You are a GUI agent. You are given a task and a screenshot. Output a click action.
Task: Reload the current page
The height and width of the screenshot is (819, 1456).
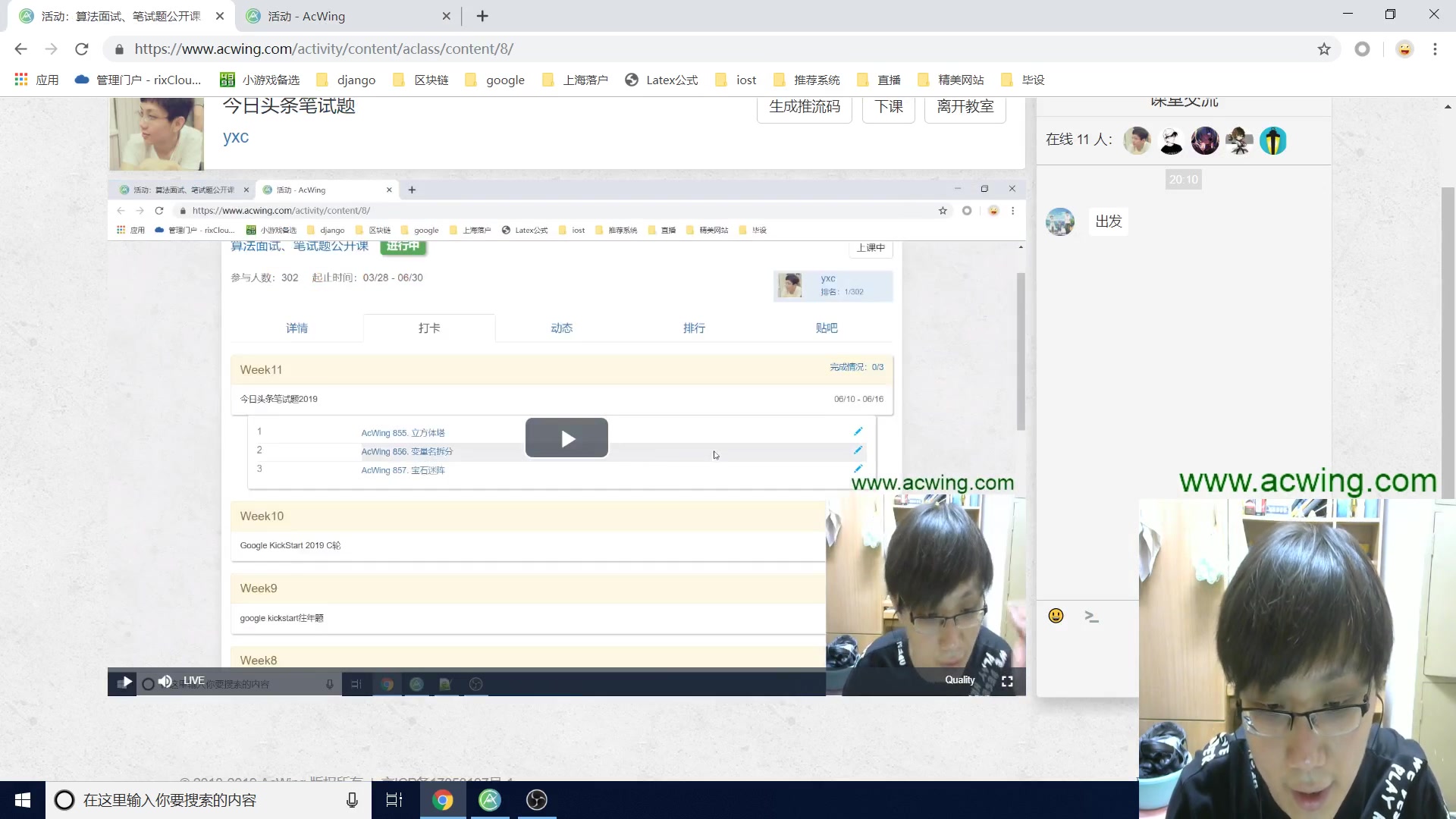point(82,49)
